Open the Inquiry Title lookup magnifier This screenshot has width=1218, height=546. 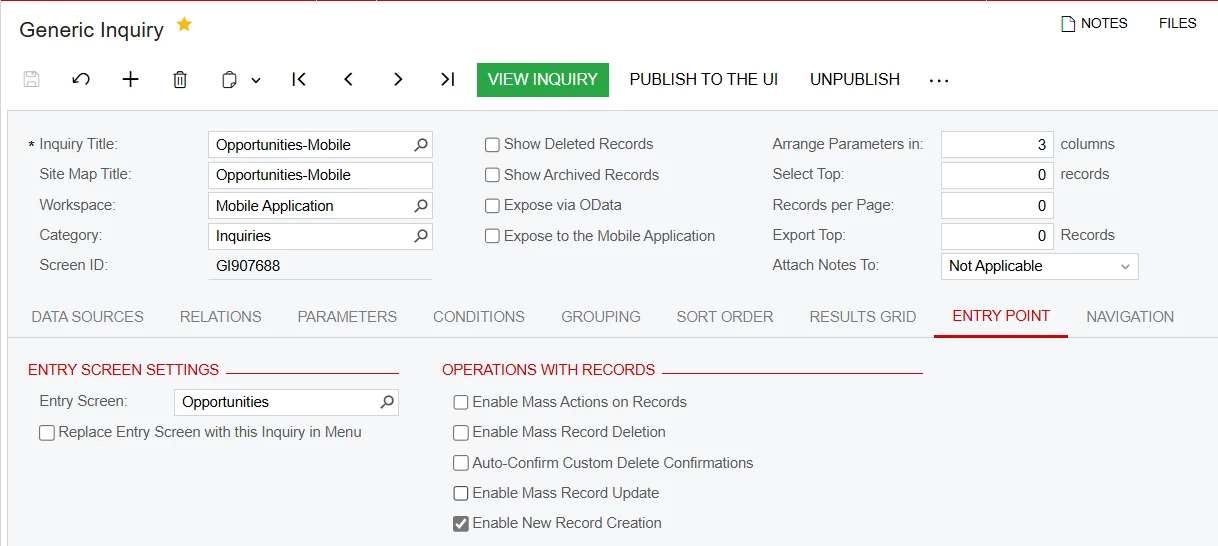point(421,145)
